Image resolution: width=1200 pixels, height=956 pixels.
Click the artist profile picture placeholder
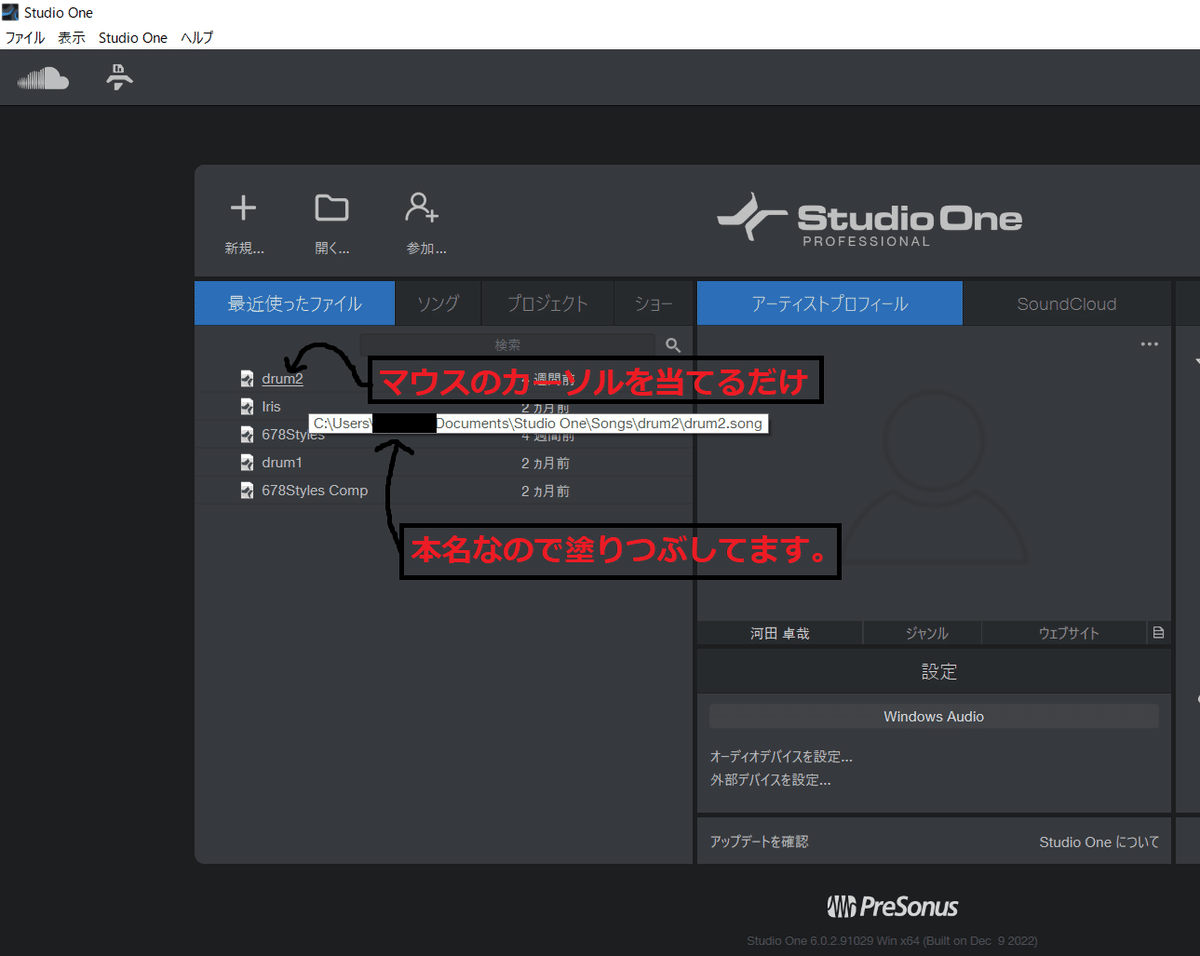934,478
